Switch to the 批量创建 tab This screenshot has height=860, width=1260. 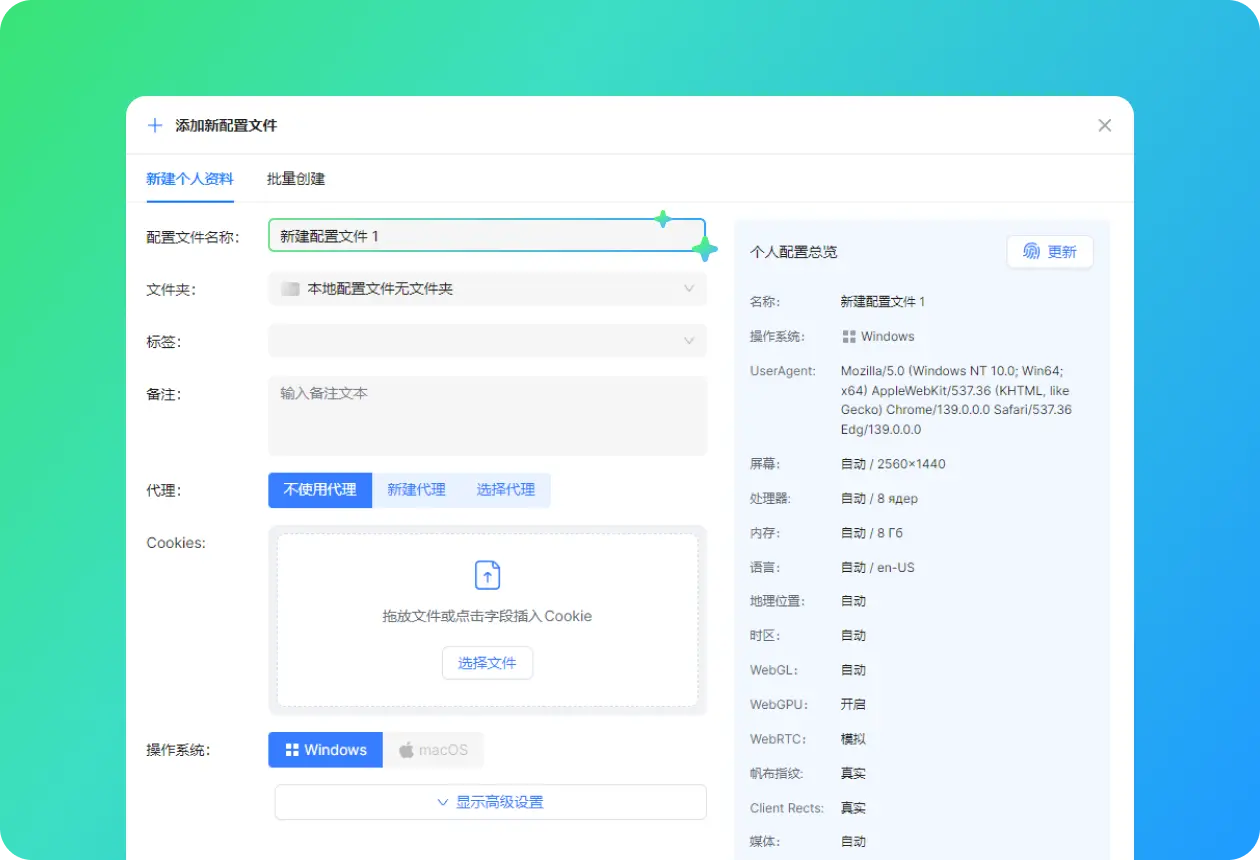[296, 179]
